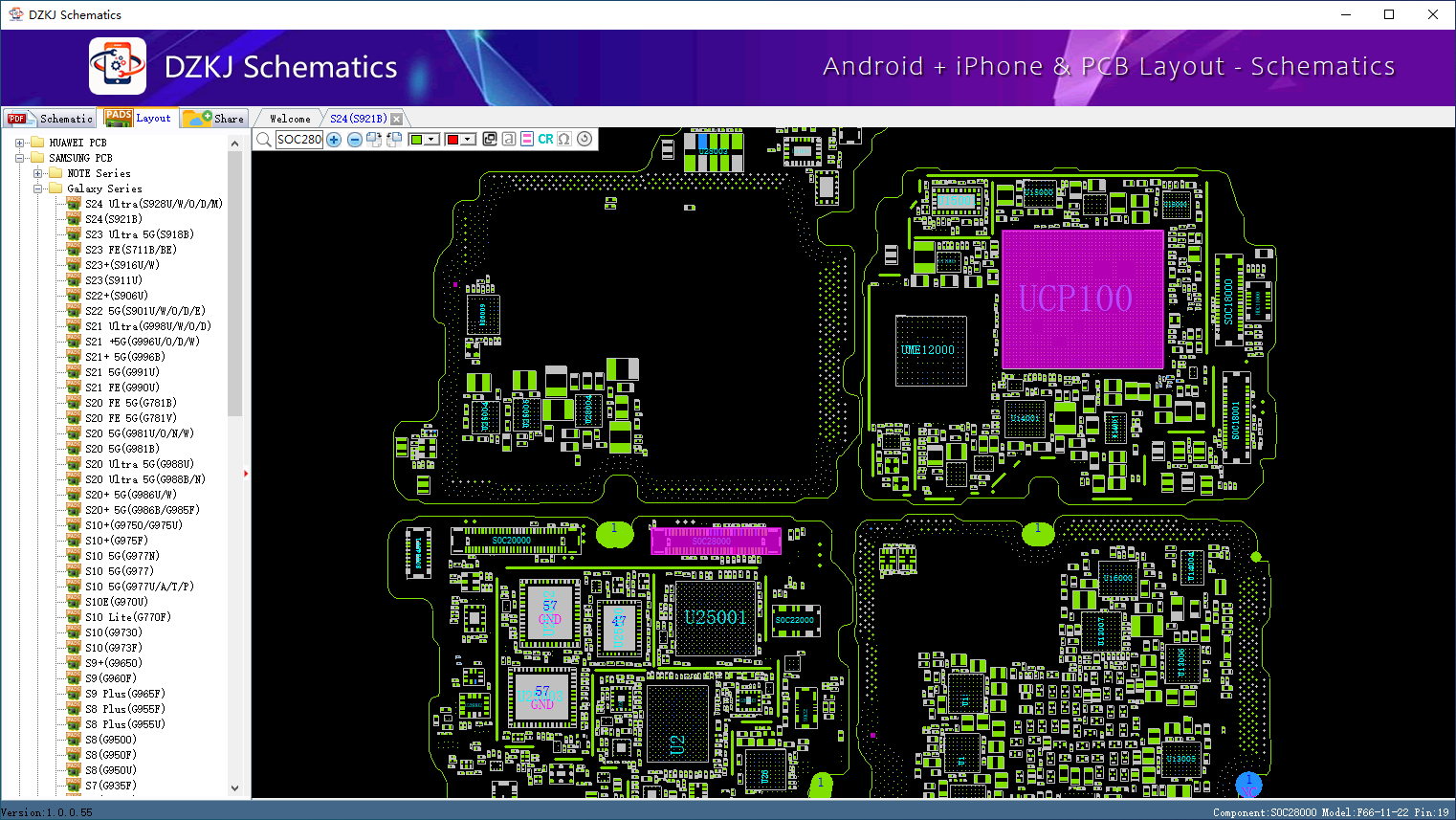
Task: Close the S24(S921B) document tab
Action: pos(397,119)
